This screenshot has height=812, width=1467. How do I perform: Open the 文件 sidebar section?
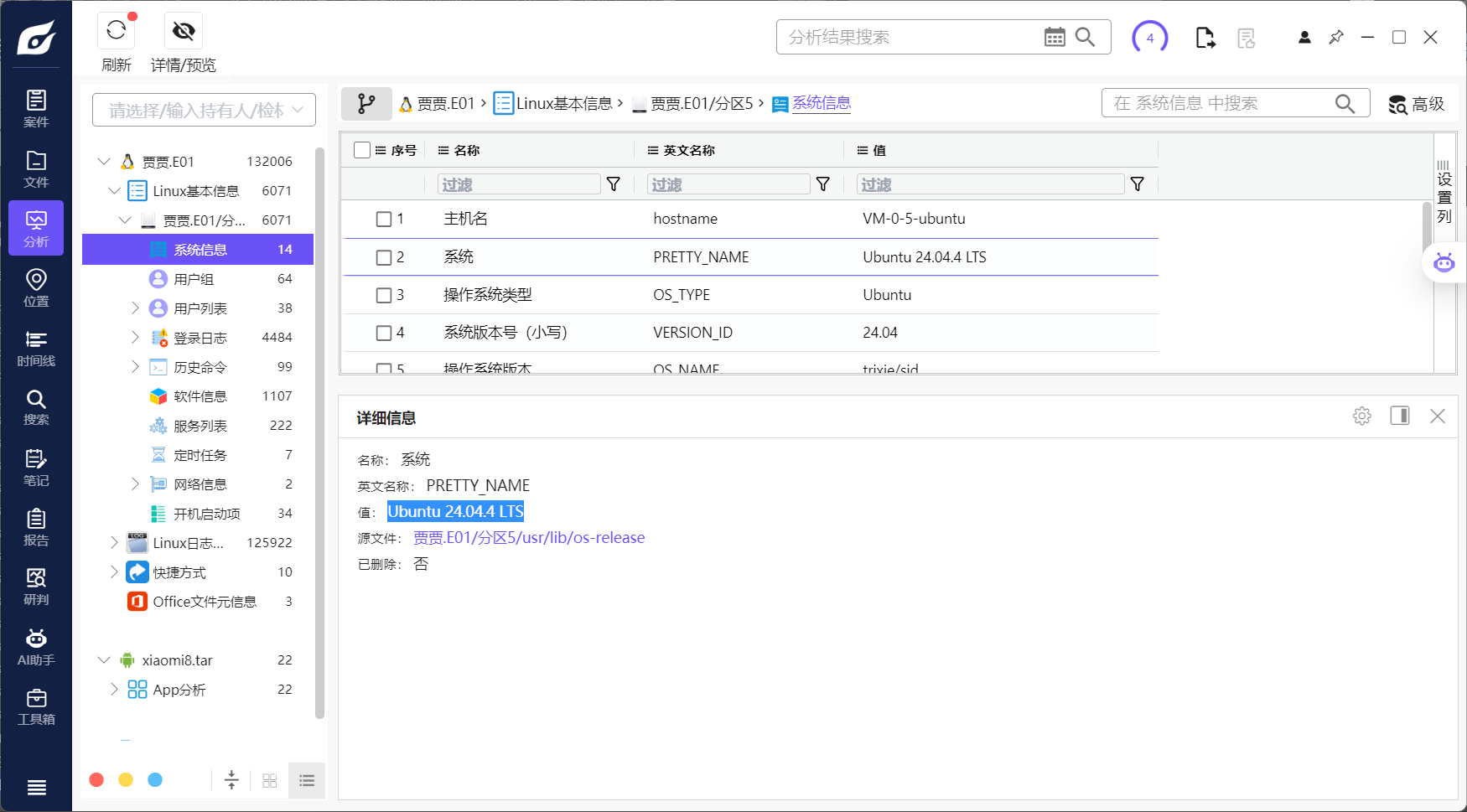pos(36,168)
